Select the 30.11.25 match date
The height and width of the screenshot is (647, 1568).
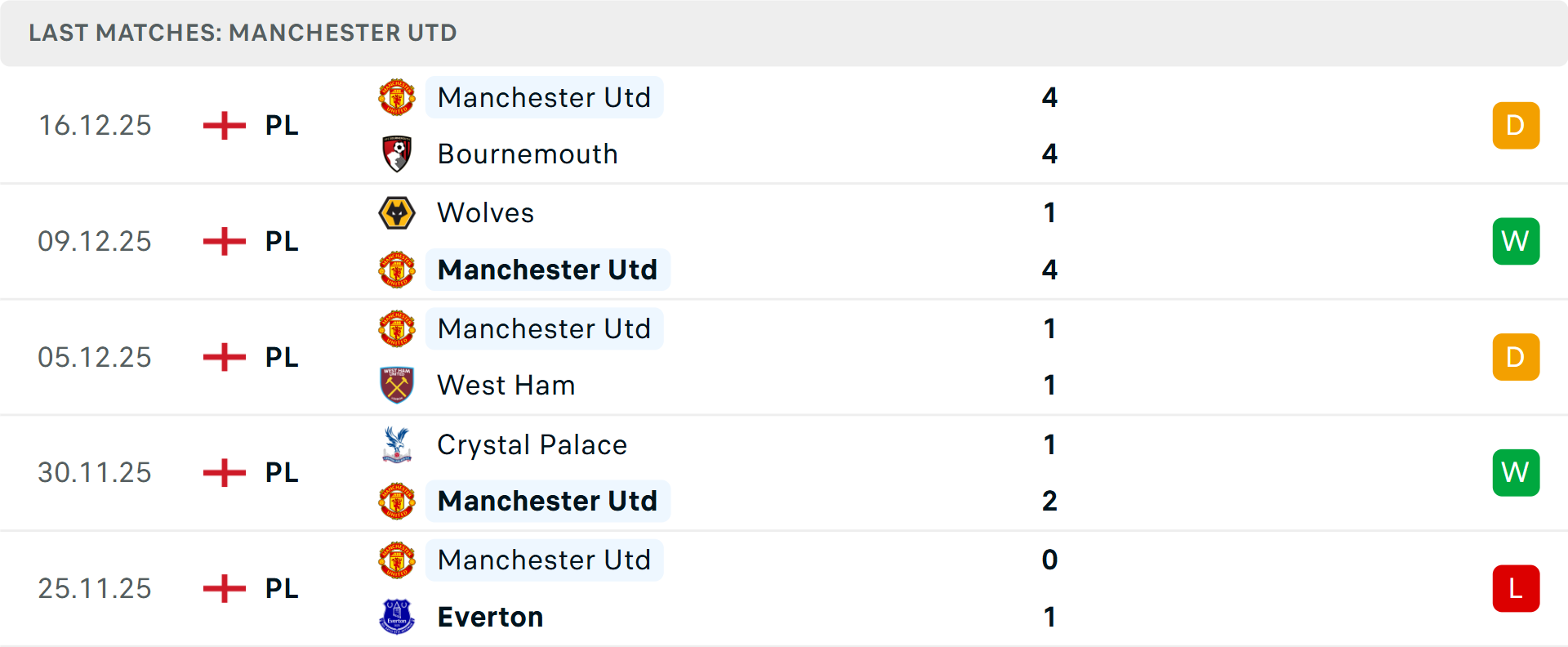[x=95, y=472]
